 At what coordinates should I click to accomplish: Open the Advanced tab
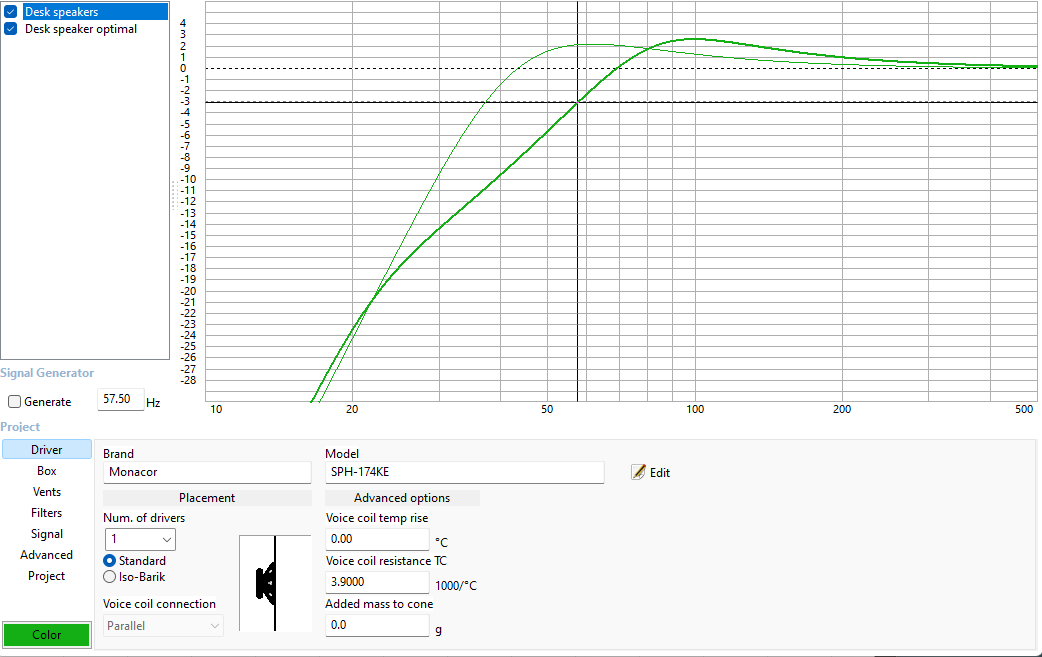(x=47, y=555)
